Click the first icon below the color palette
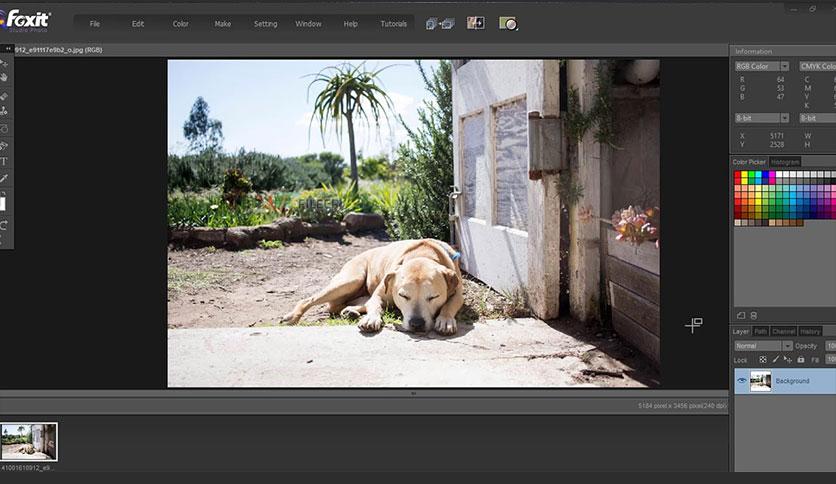 coord(741,316)
